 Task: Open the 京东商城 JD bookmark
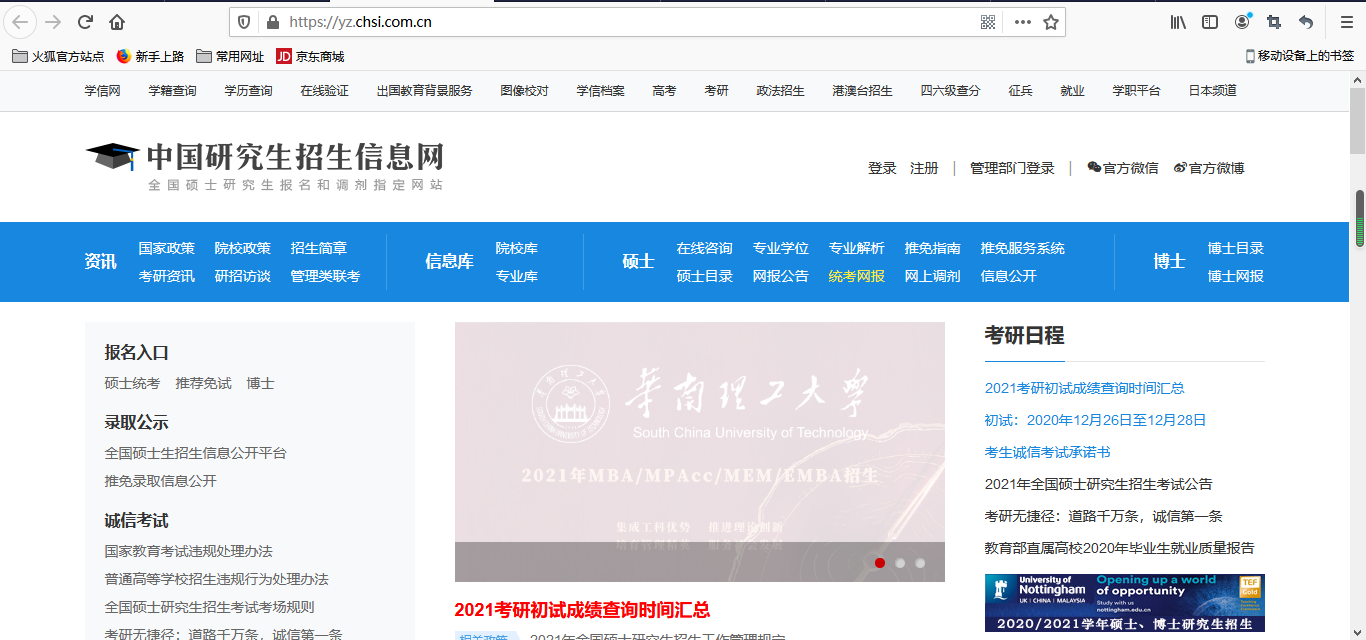[x=310, y=56]
